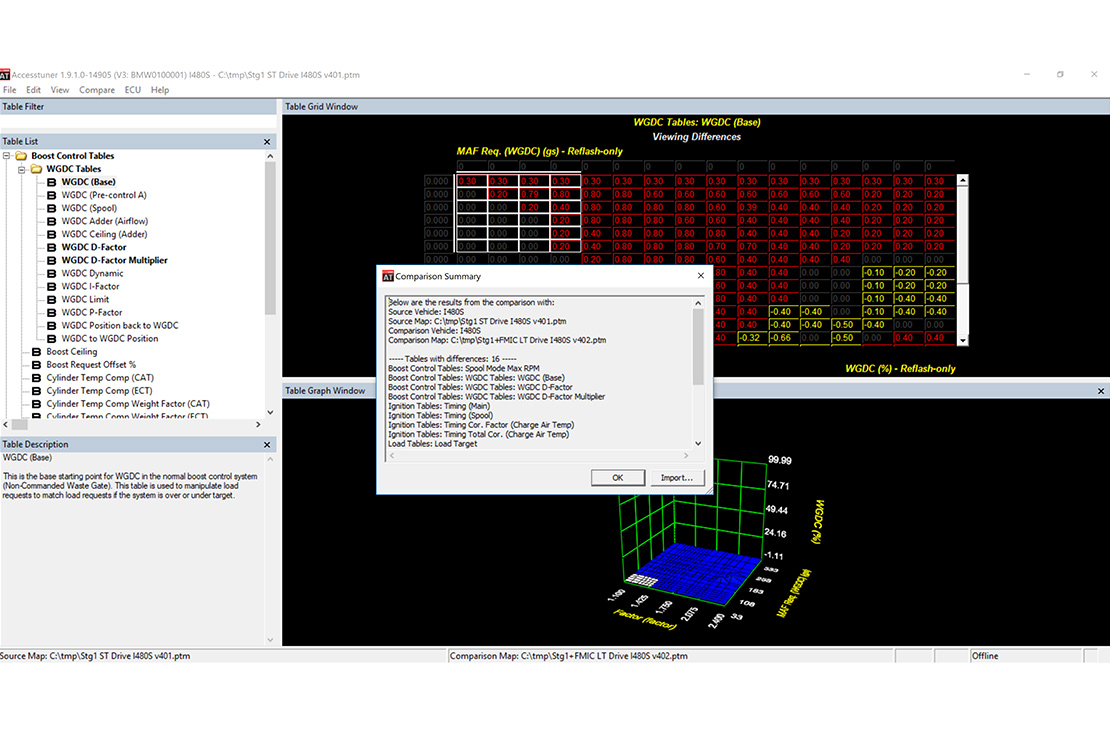Collapse the WGDC Tables tree node

pos(22,169)
